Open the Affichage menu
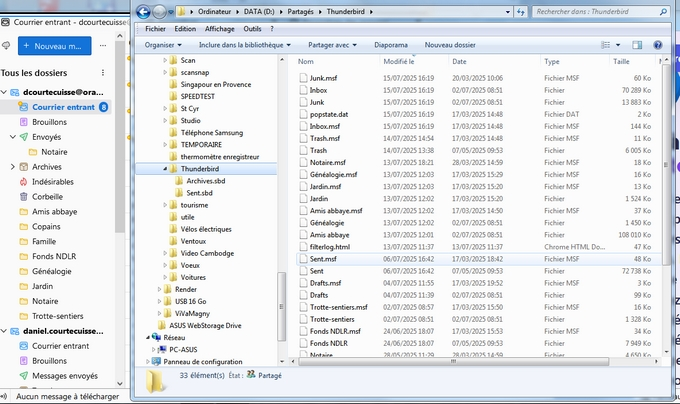The width and height of the screenshot is (680, 404). coord(219,29)
